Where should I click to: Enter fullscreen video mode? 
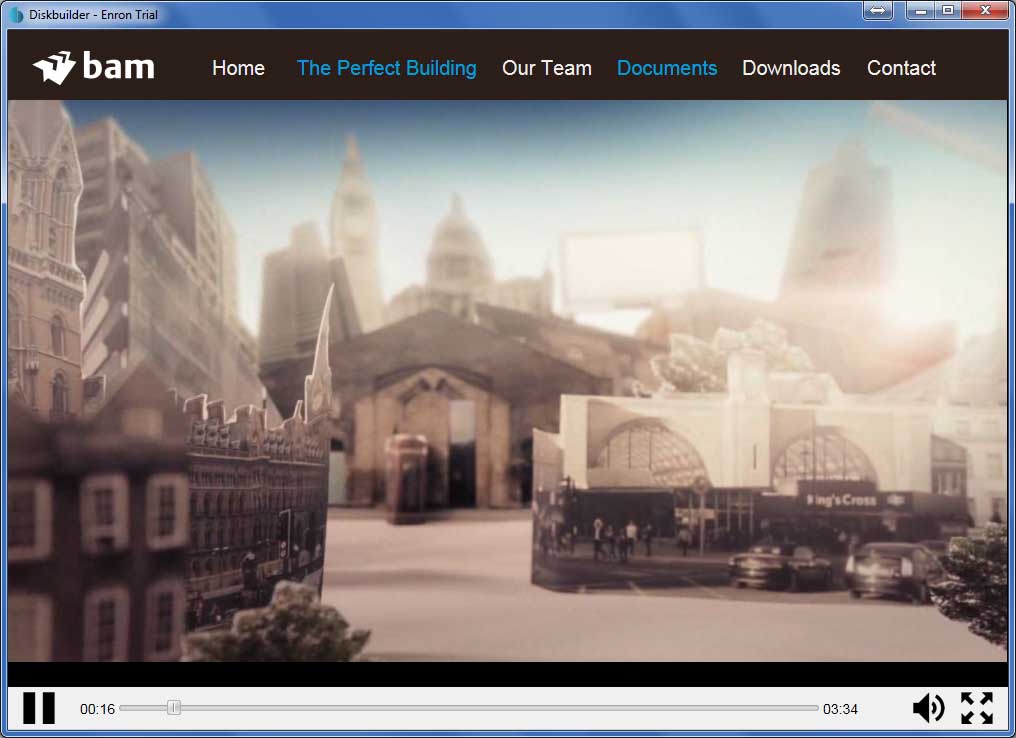tap(976, 708)
